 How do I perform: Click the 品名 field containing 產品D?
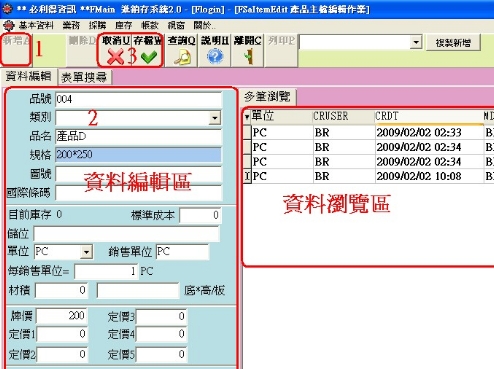tap(138, 136)
